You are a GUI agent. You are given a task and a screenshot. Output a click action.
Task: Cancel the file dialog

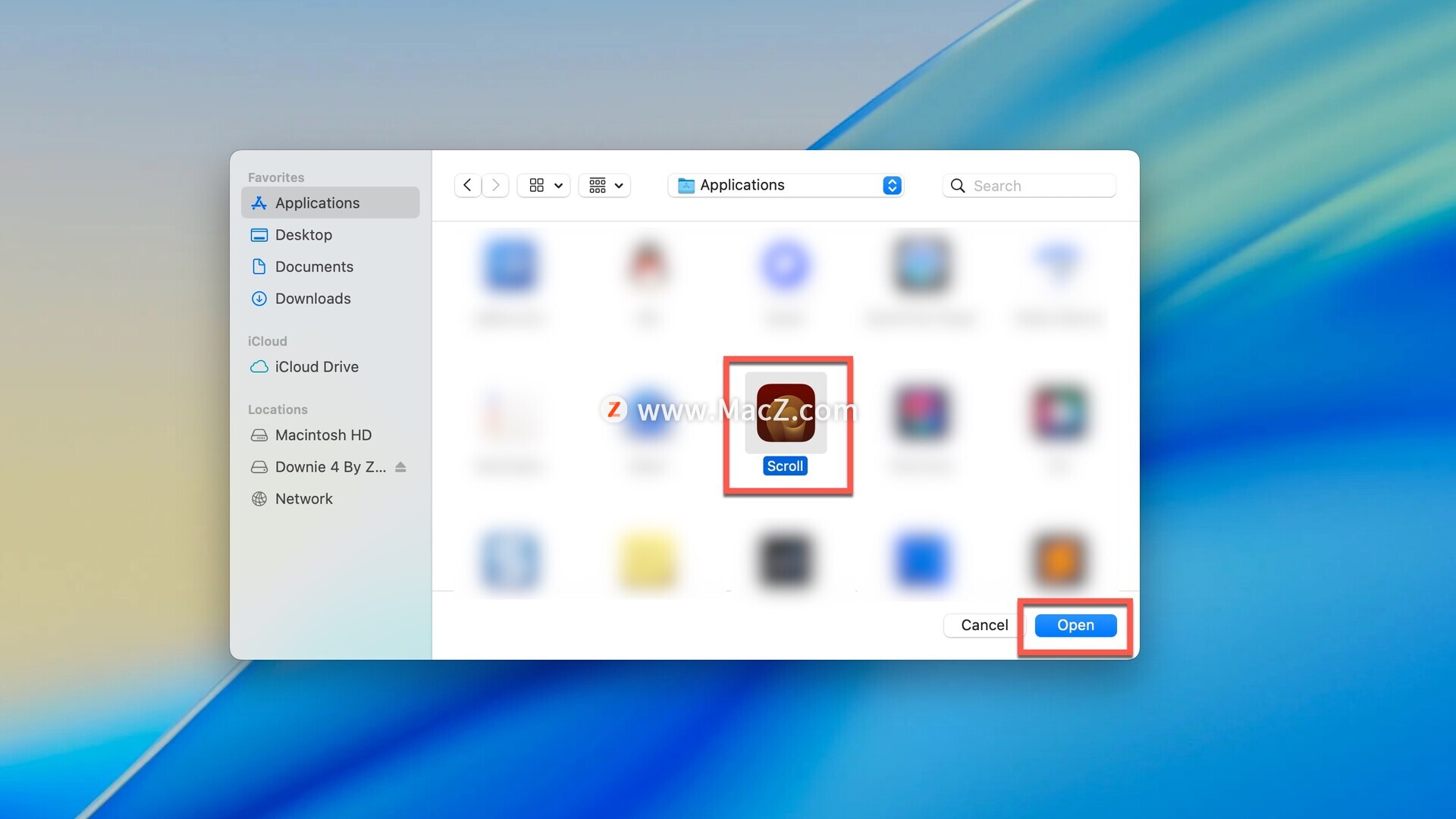[x=984, y=625]
